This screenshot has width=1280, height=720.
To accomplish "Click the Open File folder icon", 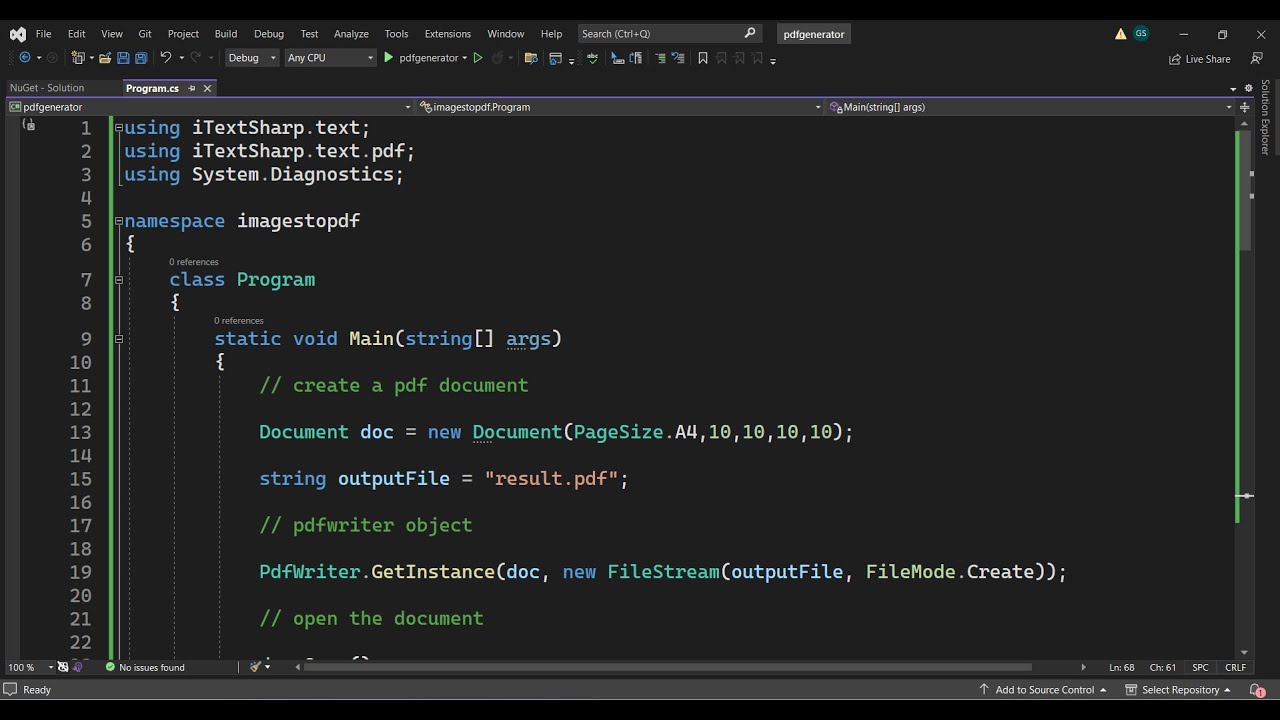I will (105, 58).
